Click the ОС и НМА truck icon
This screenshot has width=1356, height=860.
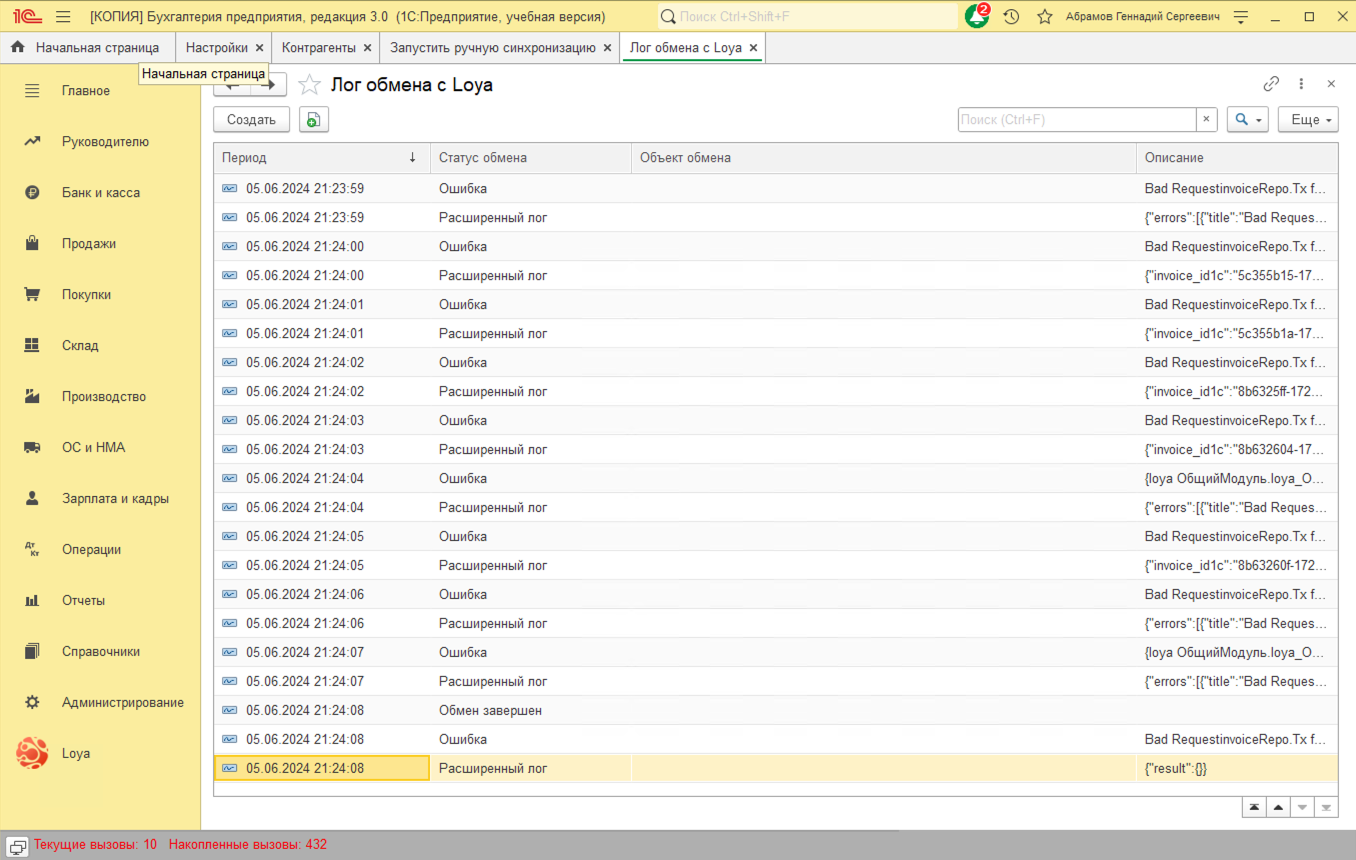pos(32,448)
